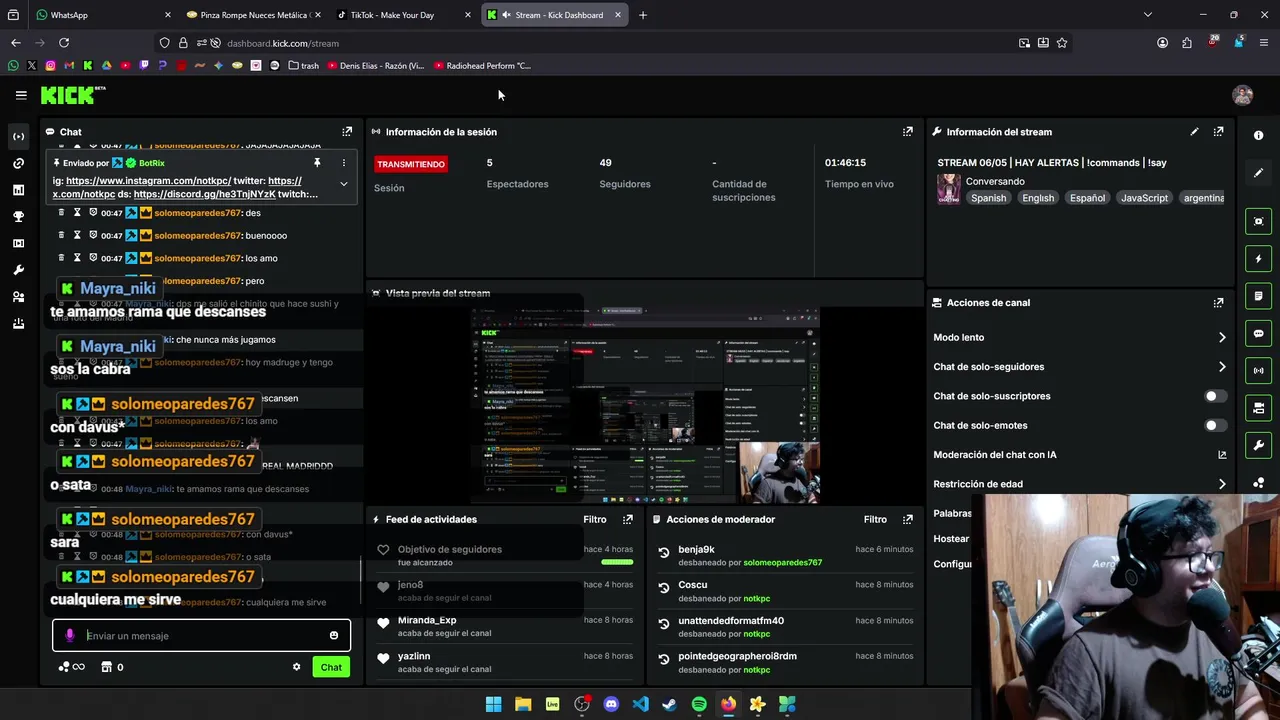Open chat settings gear icon

296,667
